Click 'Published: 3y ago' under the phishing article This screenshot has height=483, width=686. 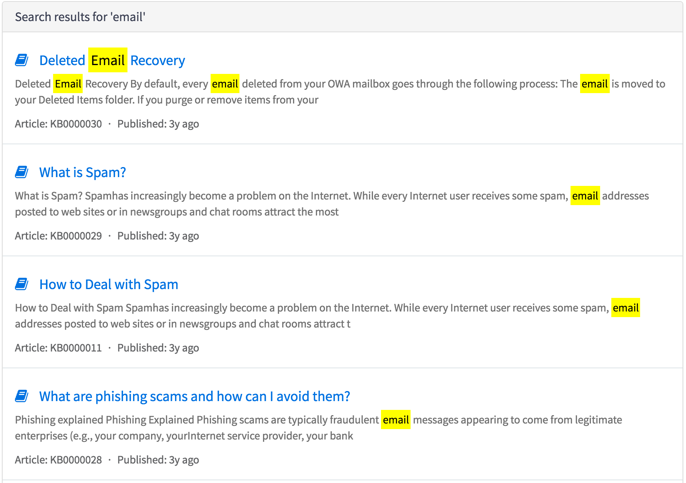point(158,460)
